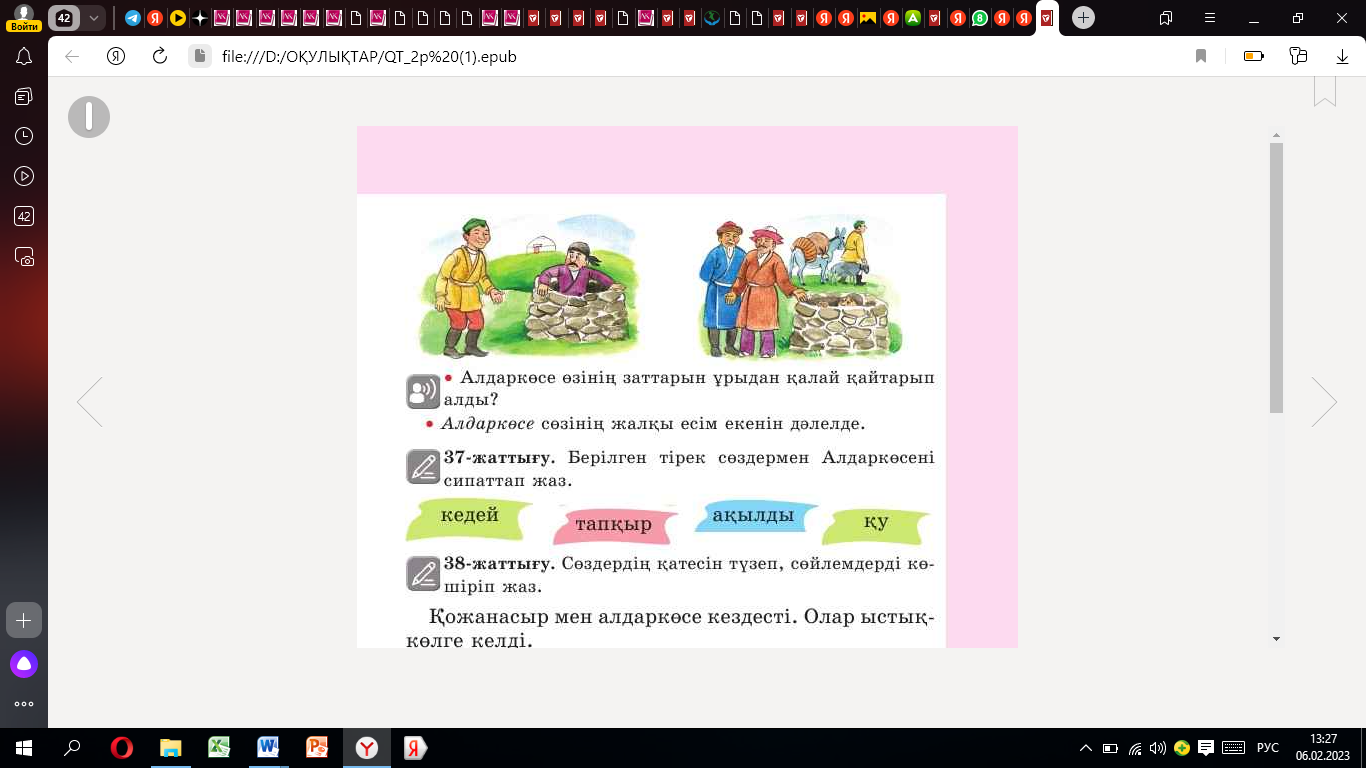Open the video player sidebar icon
The width and height of the screenshot is (1366, 768).
click(24, 176)
